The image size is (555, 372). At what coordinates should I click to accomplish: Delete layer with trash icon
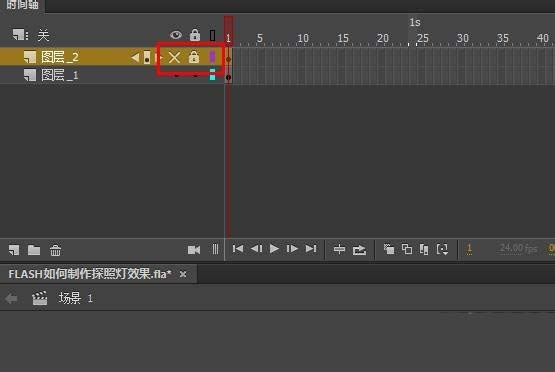click(x=55, y=250)
